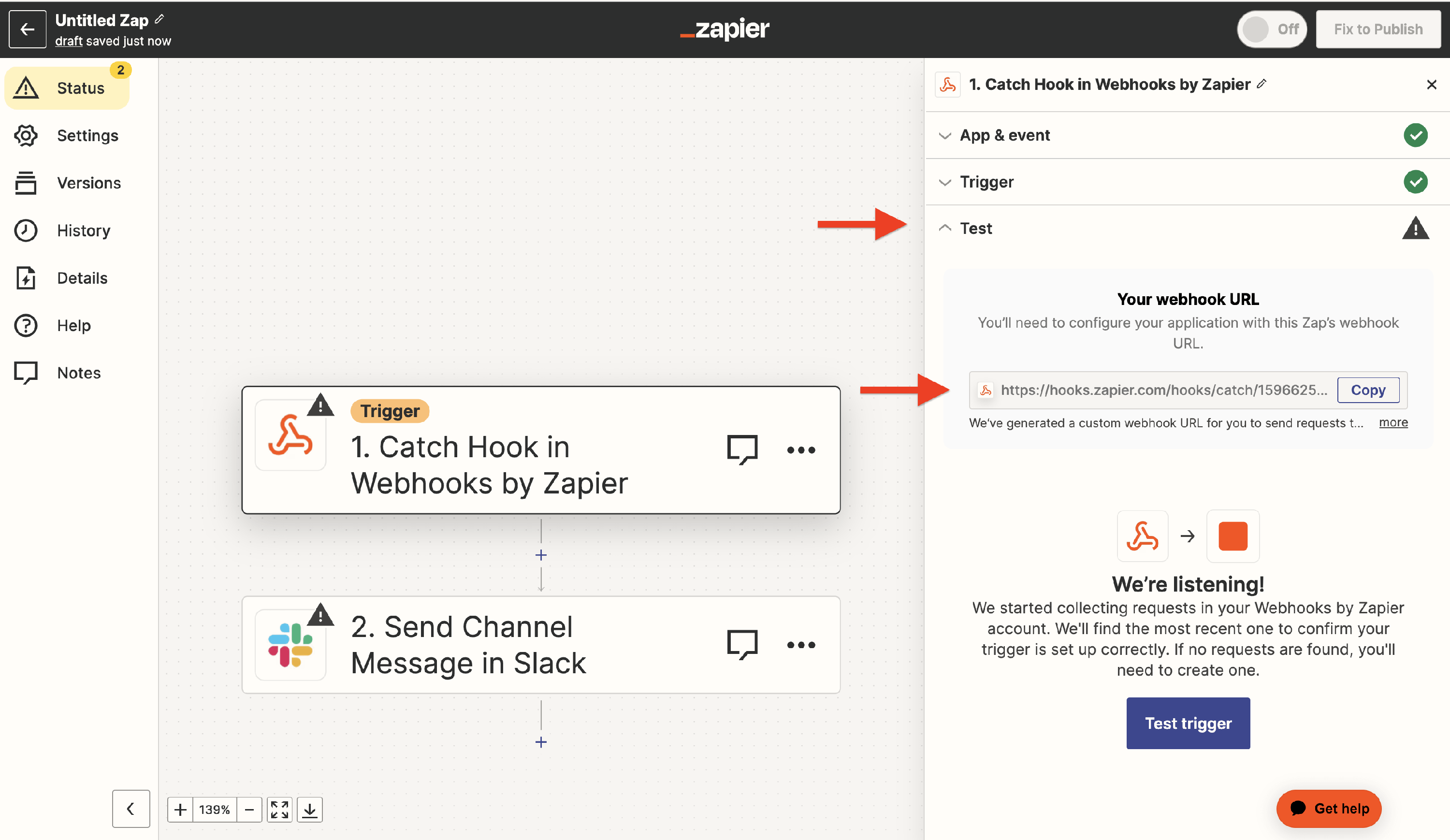Click the back arrow button at top left
This screenshot has height=840, width=1450.
27,29
